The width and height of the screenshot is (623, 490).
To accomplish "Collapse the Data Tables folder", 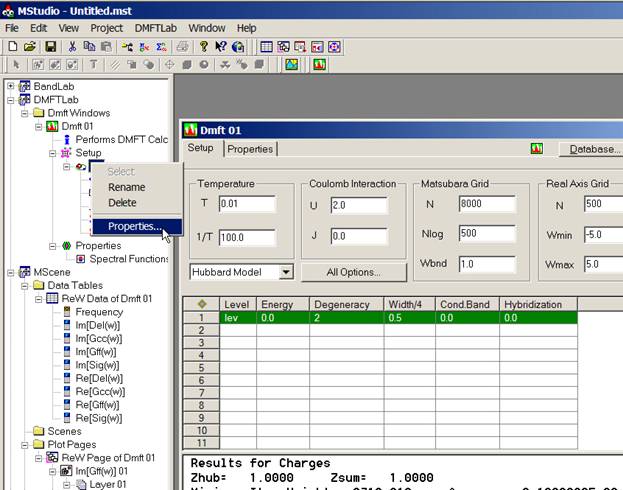I will point(25,285).
